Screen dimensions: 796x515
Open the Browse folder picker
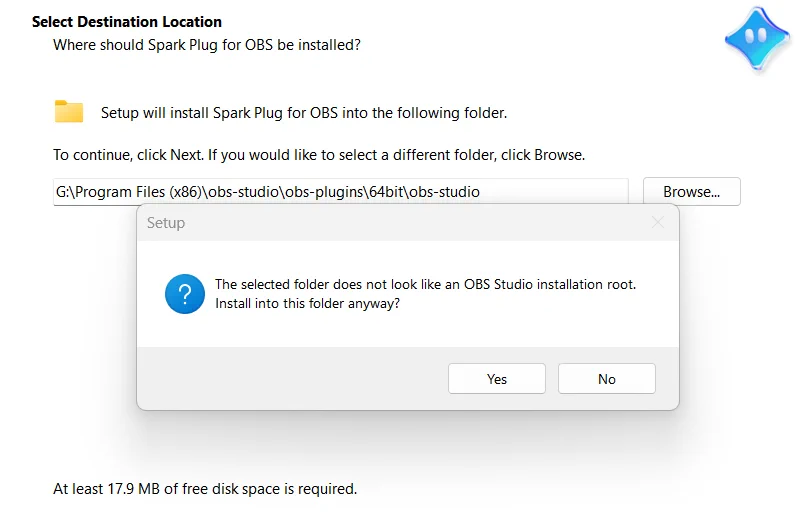(x=691, y=191)
